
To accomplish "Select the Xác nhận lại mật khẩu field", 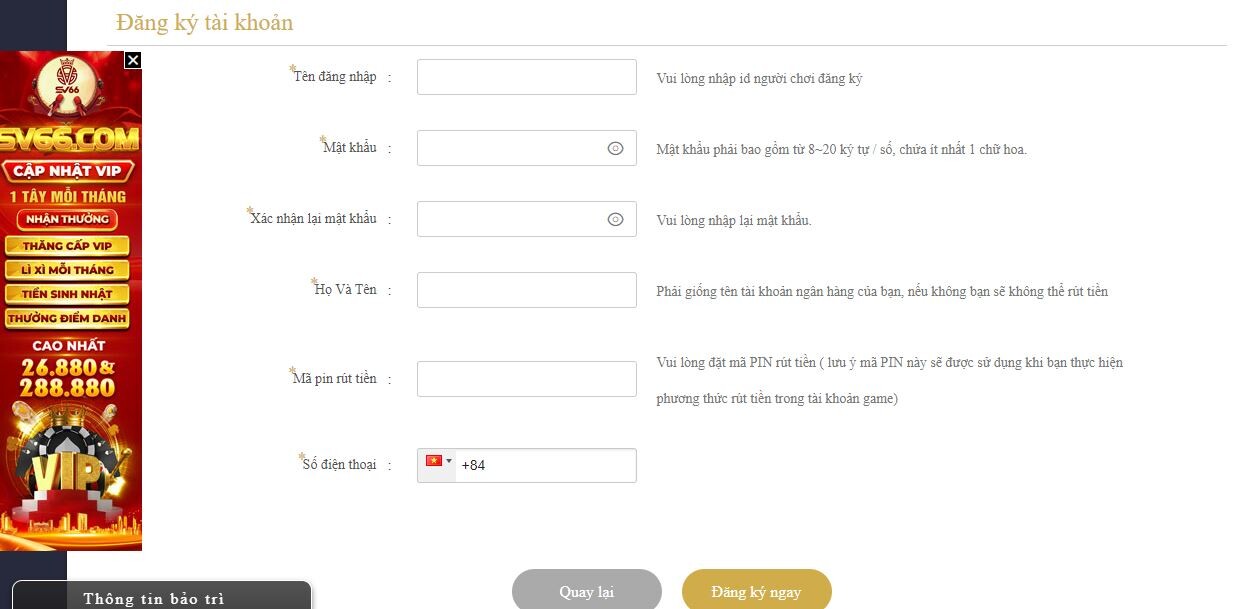I will [x=520, y=218].
